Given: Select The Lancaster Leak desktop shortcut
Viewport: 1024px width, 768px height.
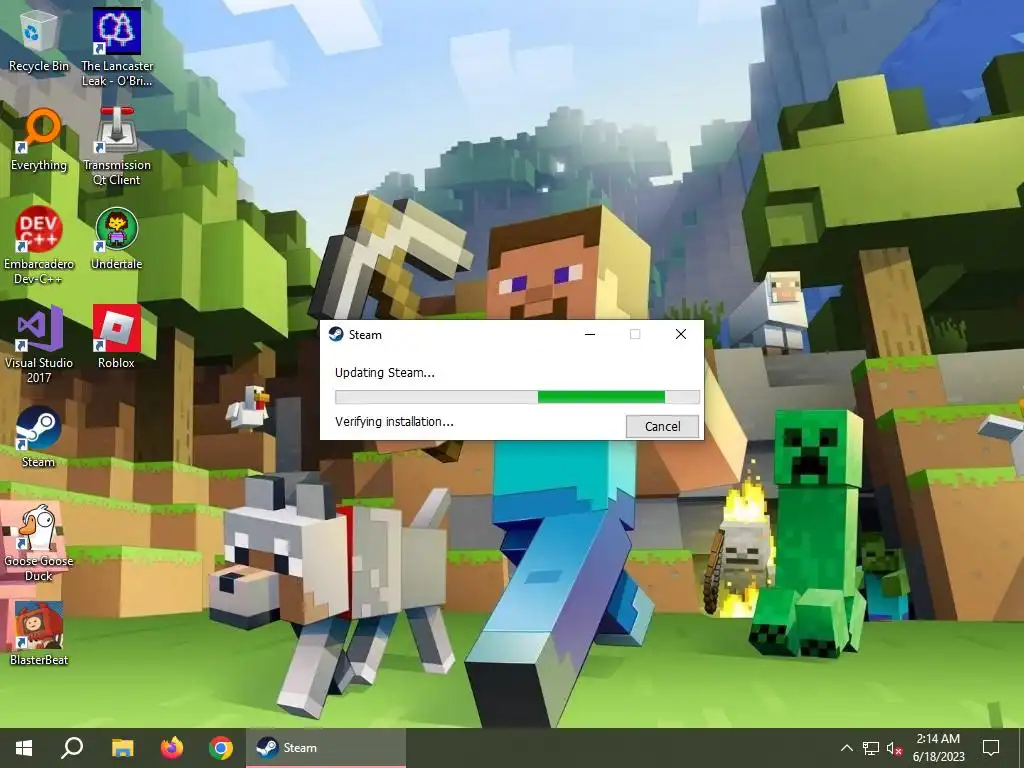Looking at the screenshot, I should 117,47.
